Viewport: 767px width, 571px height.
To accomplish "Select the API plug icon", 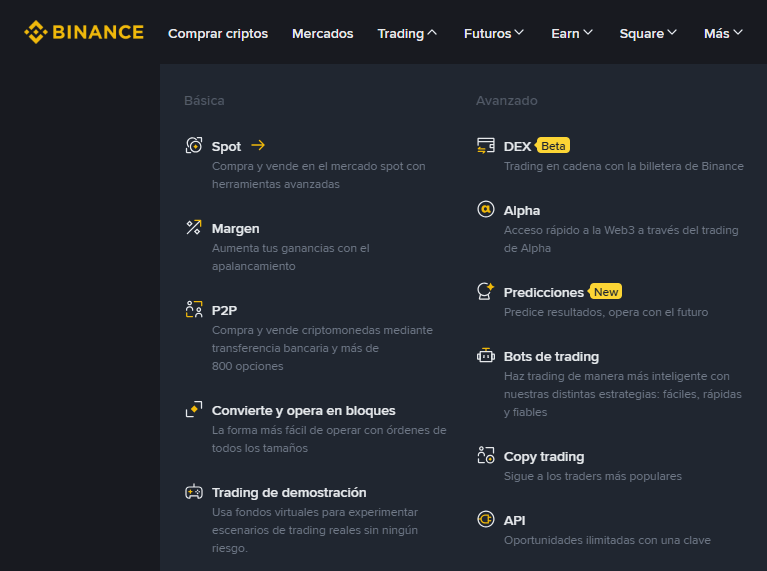I will tap(486, 519).
